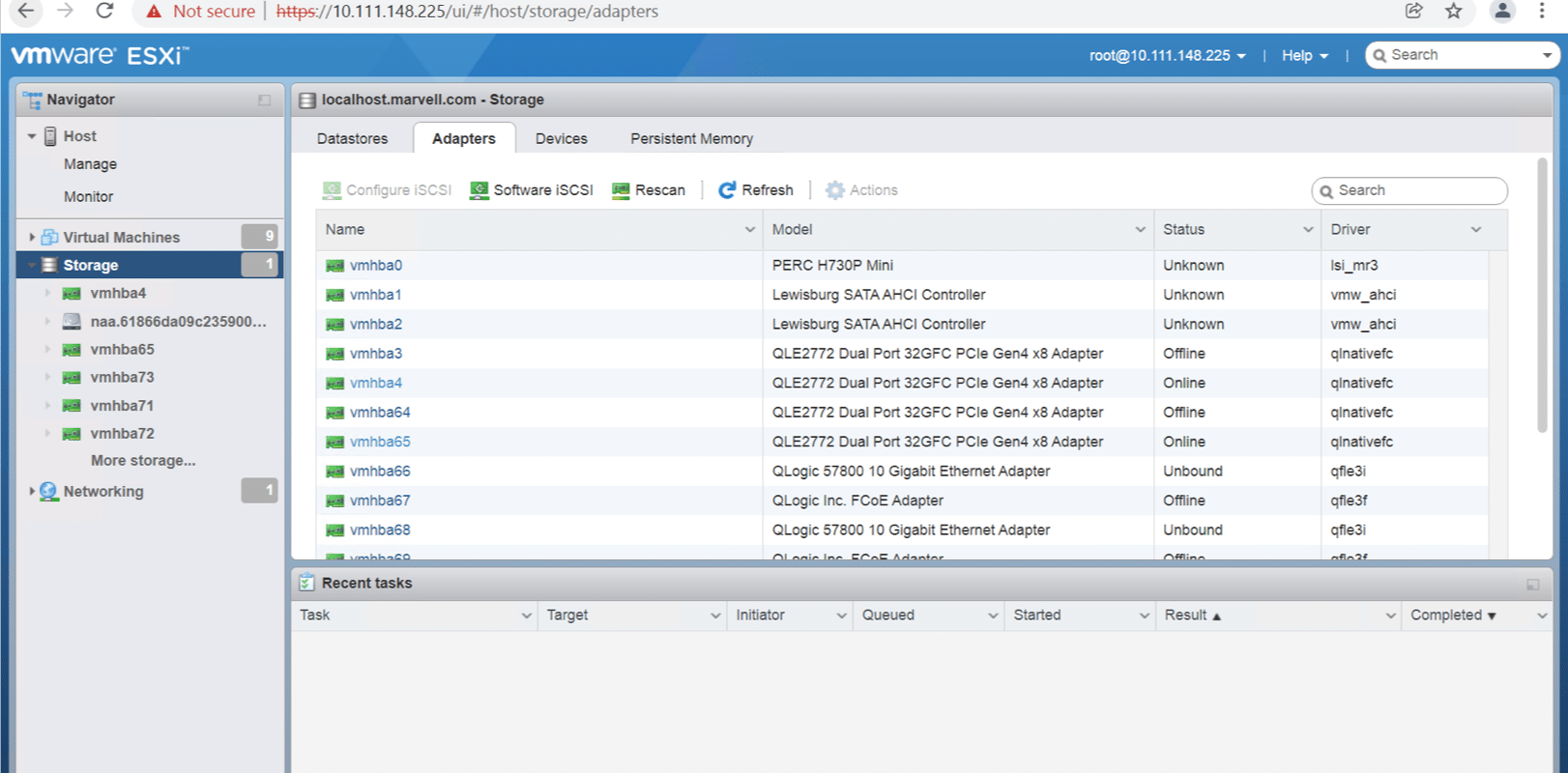Click the Virtual Machines icon
This screenshot has width=1568, height=773.
[x=49, y=237]
